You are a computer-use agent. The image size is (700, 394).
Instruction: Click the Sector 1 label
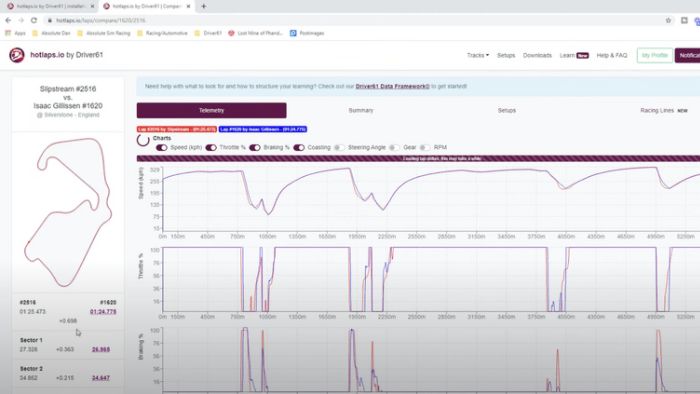(x=31, y=340)
